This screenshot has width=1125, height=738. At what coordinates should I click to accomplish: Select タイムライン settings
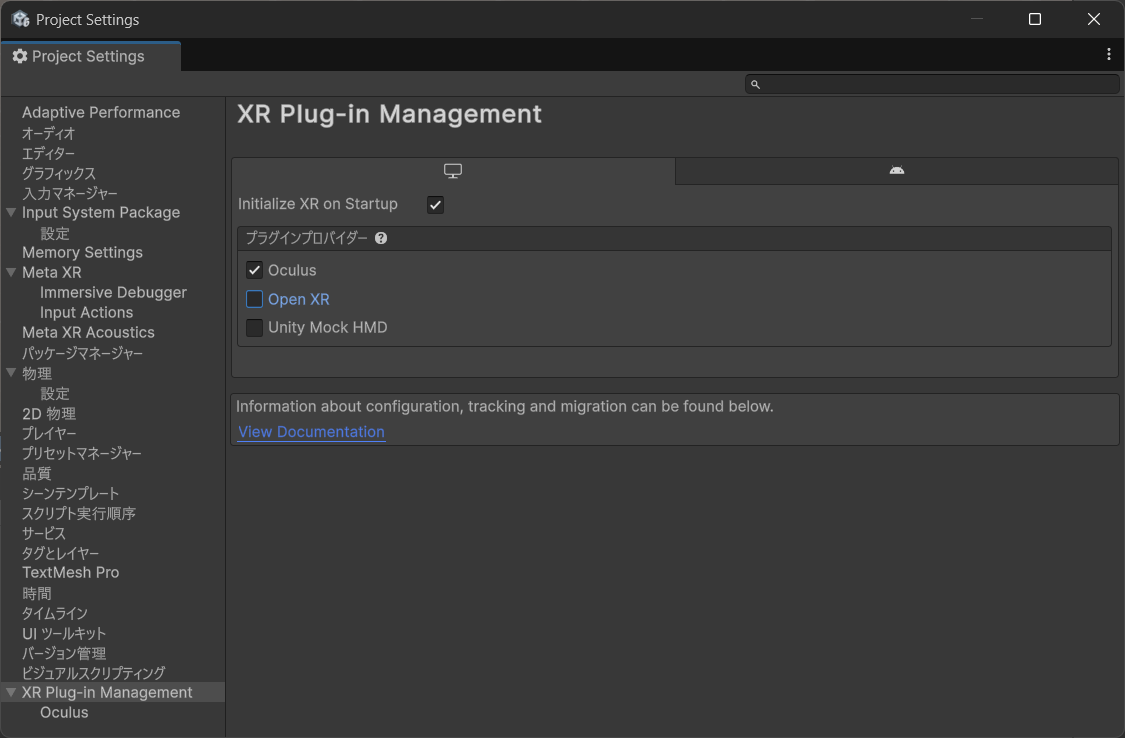pos(55,613)
